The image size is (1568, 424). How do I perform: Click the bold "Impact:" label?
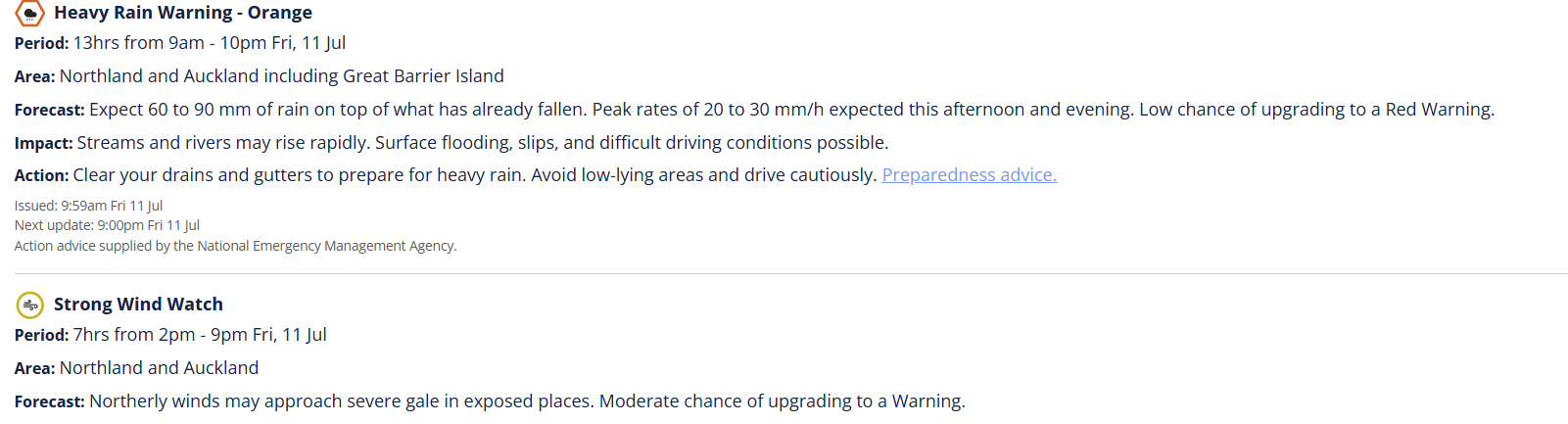click(x=43, y=143)
